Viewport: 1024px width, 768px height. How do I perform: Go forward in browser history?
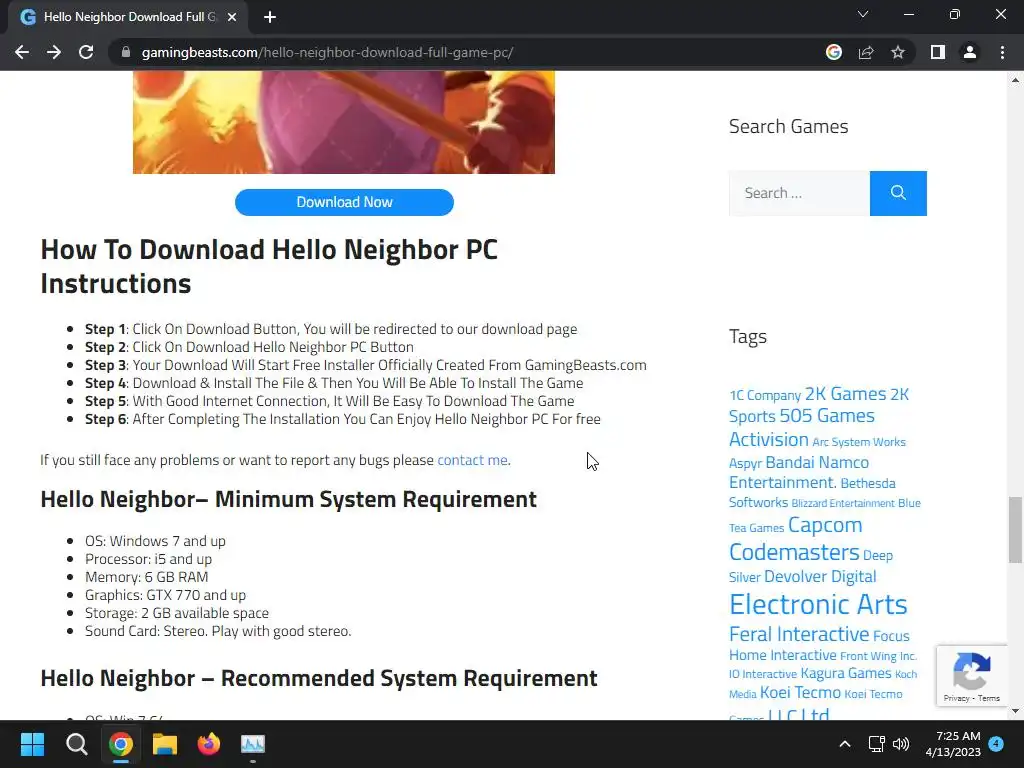coord(54,52)
